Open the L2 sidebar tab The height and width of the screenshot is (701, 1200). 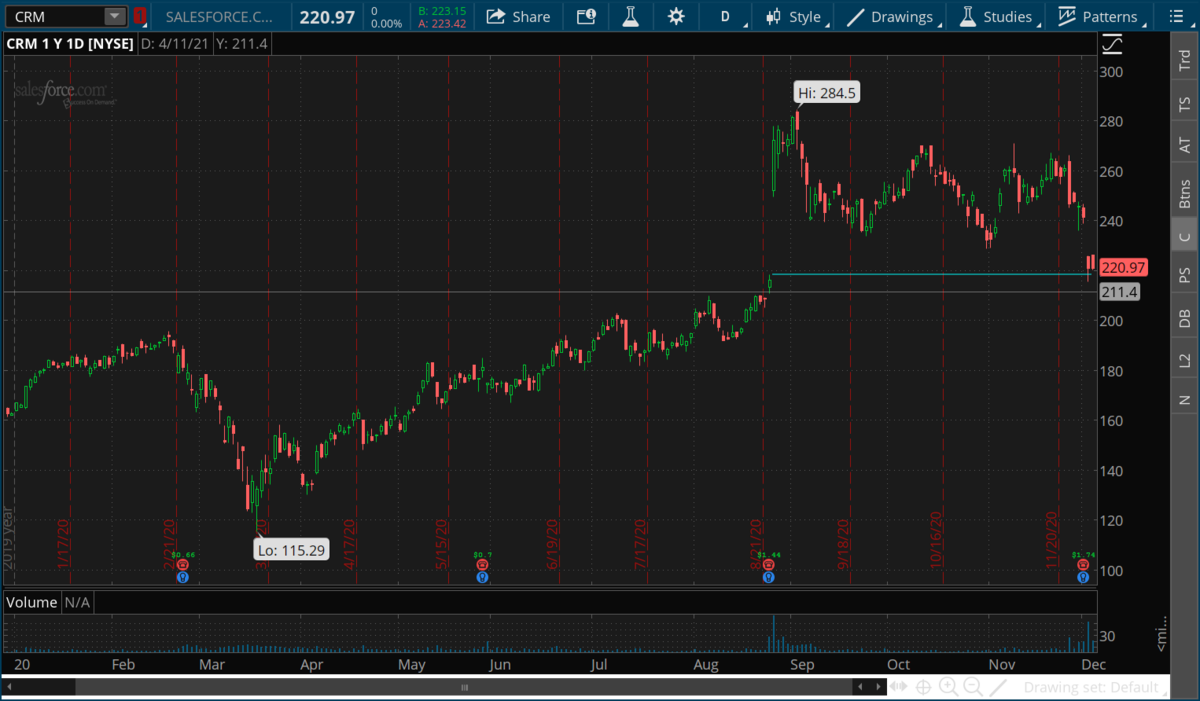tap(1185, 359)
